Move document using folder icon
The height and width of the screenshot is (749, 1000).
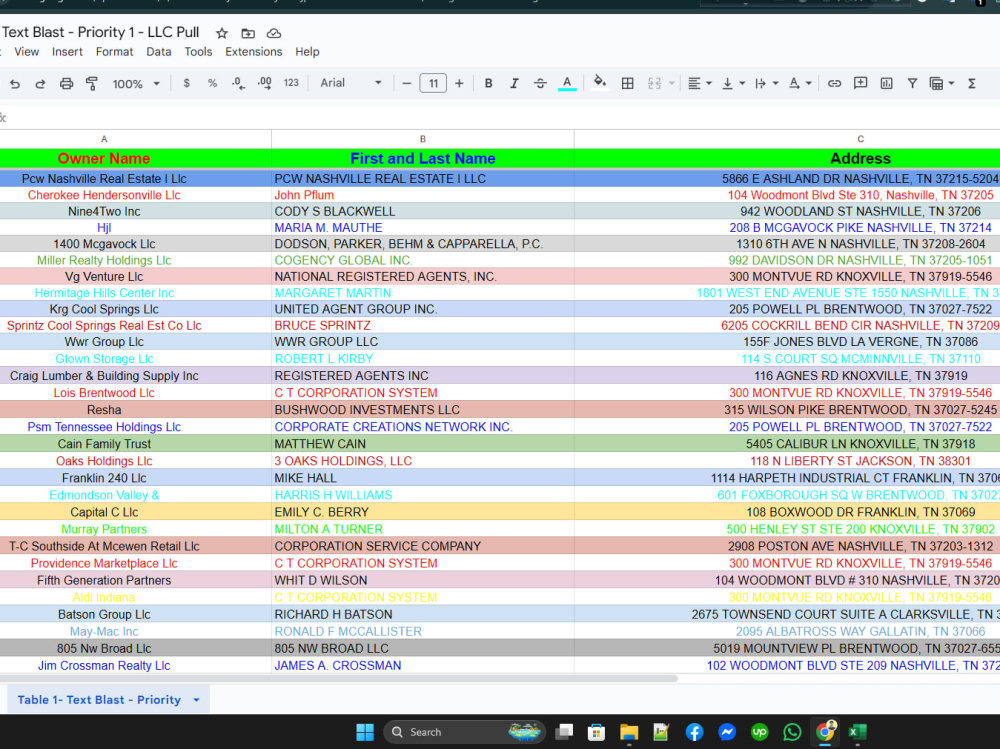click(247, 33)
